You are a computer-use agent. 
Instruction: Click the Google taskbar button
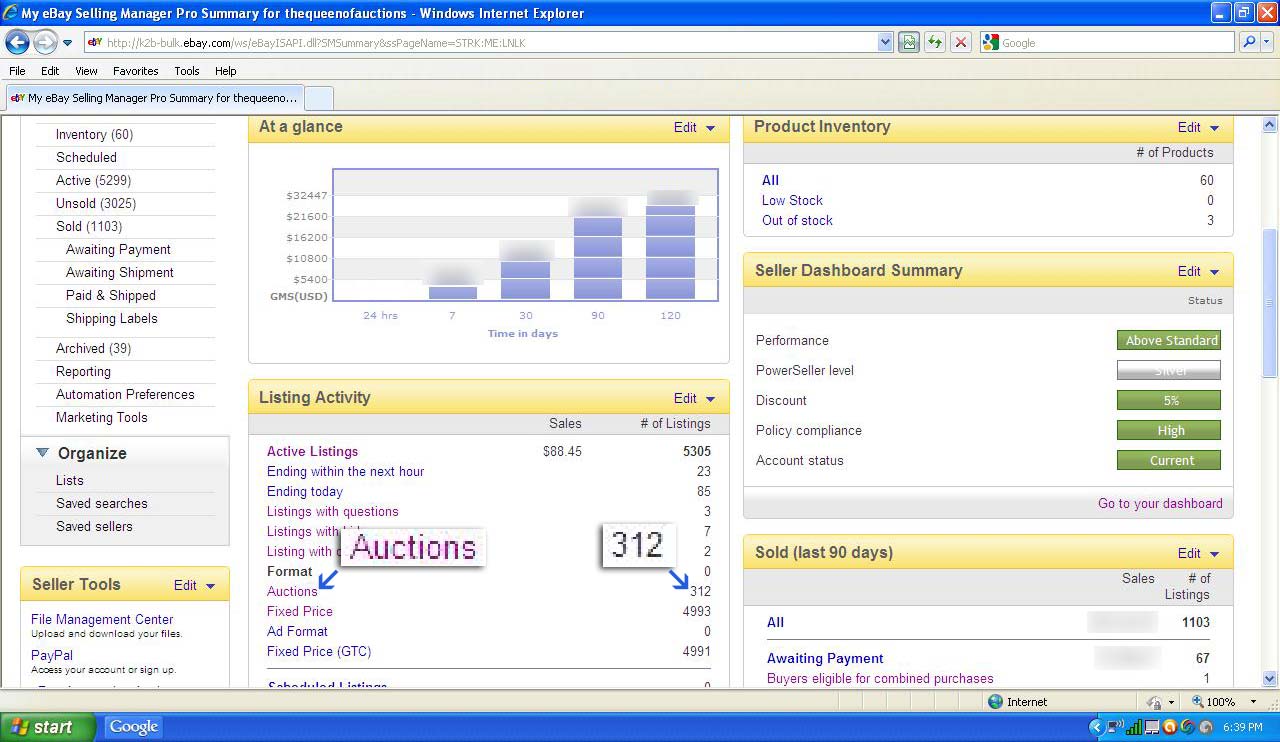pyautogui.click(x=134, y=727)
